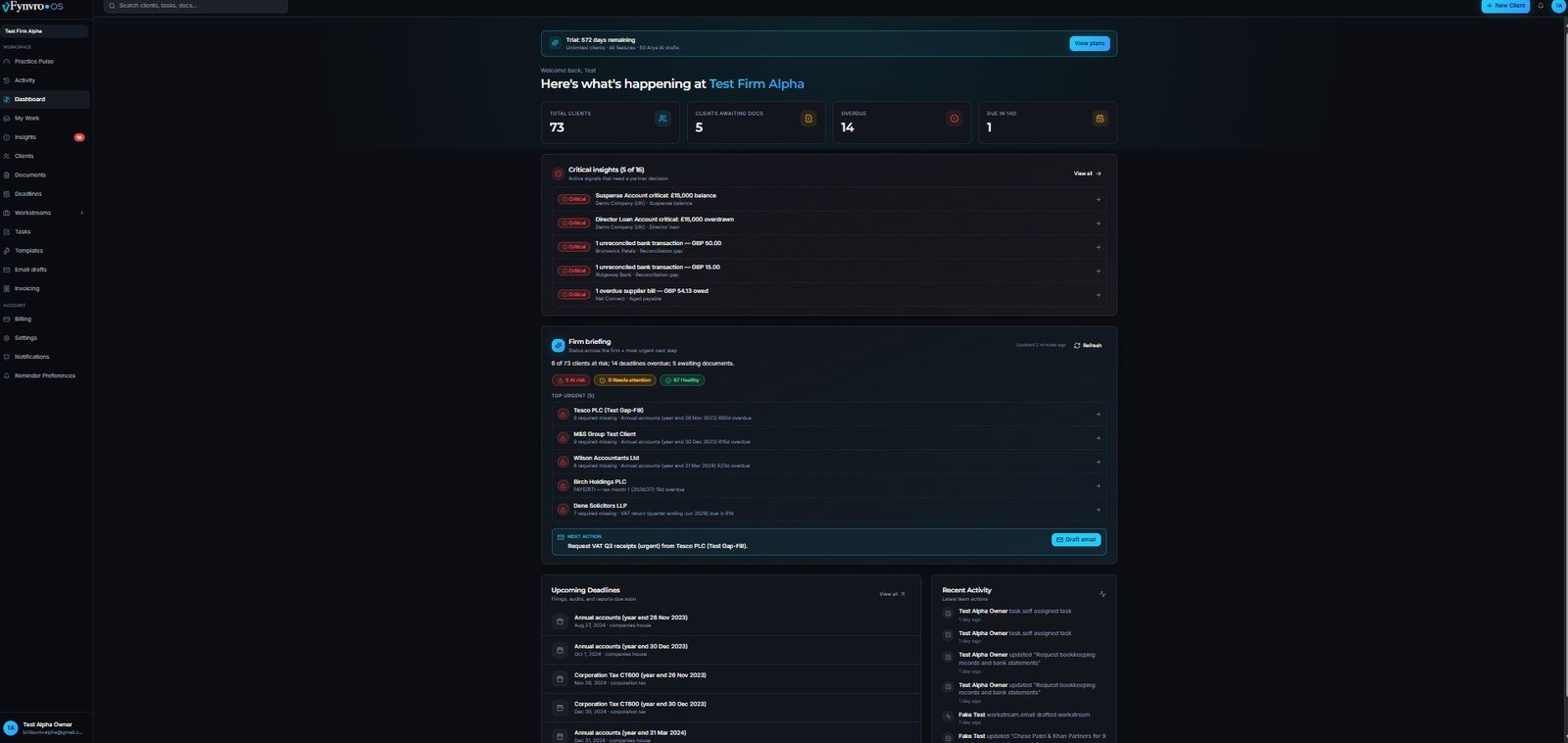Select the 0 Needs attention filter chip
Viewport: 1568px width, 743px height.
point(624,380)
